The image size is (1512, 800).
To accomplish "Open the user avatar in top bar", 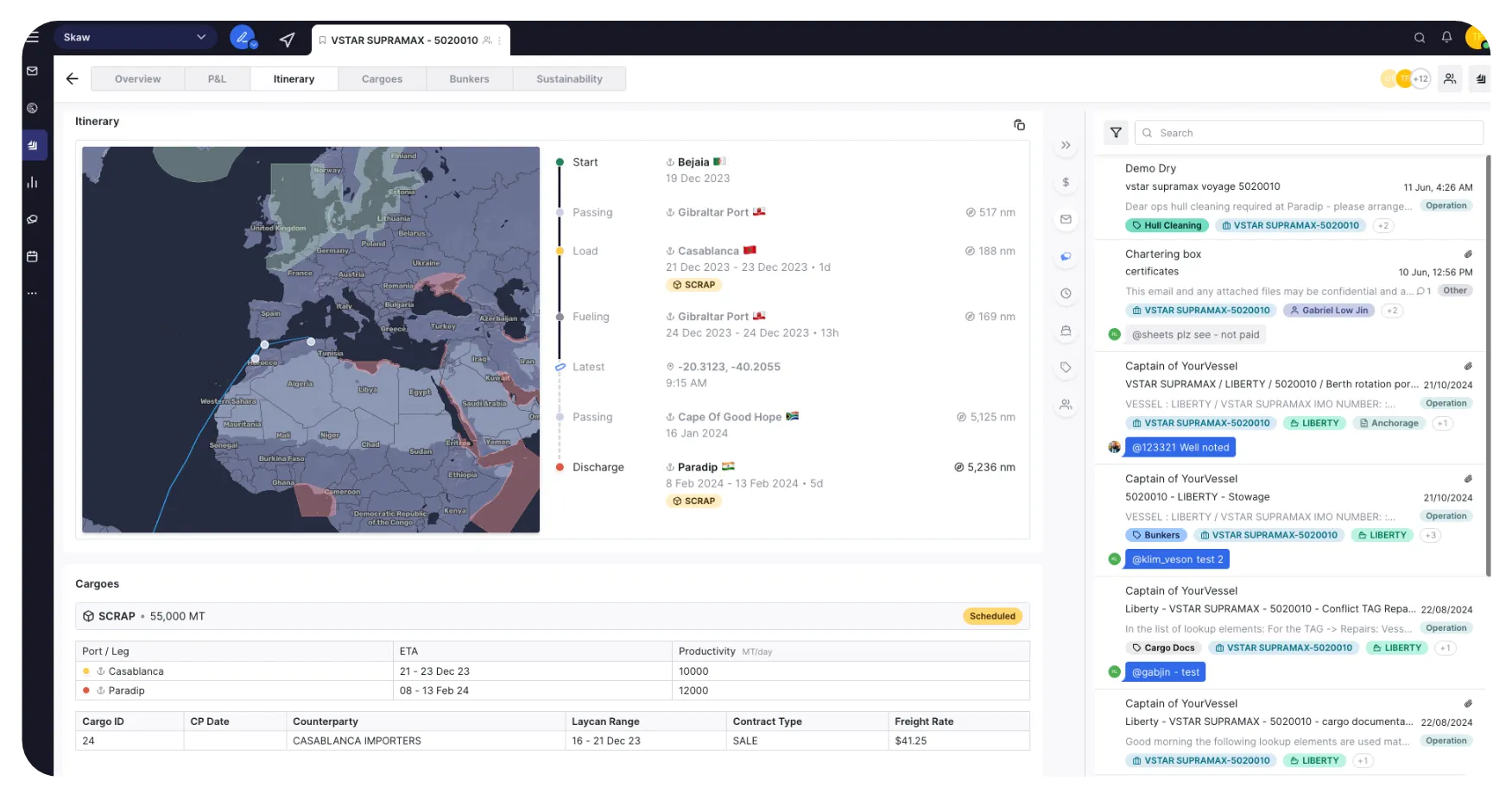I will pos(1476,38).
